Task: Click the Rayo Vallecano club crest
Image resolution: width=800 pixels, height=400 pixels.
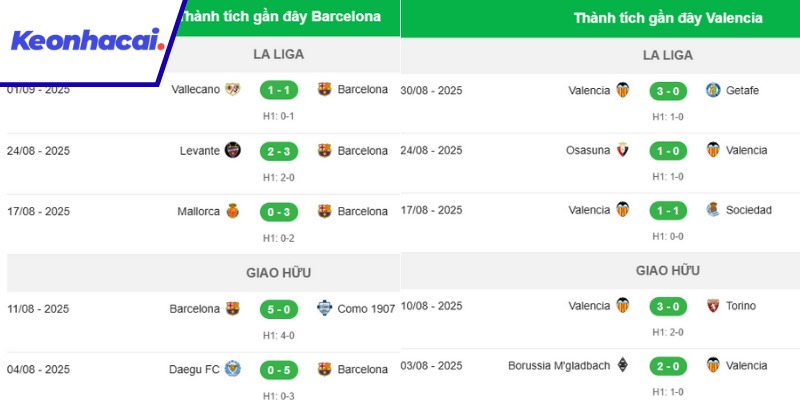Action: 233,89
